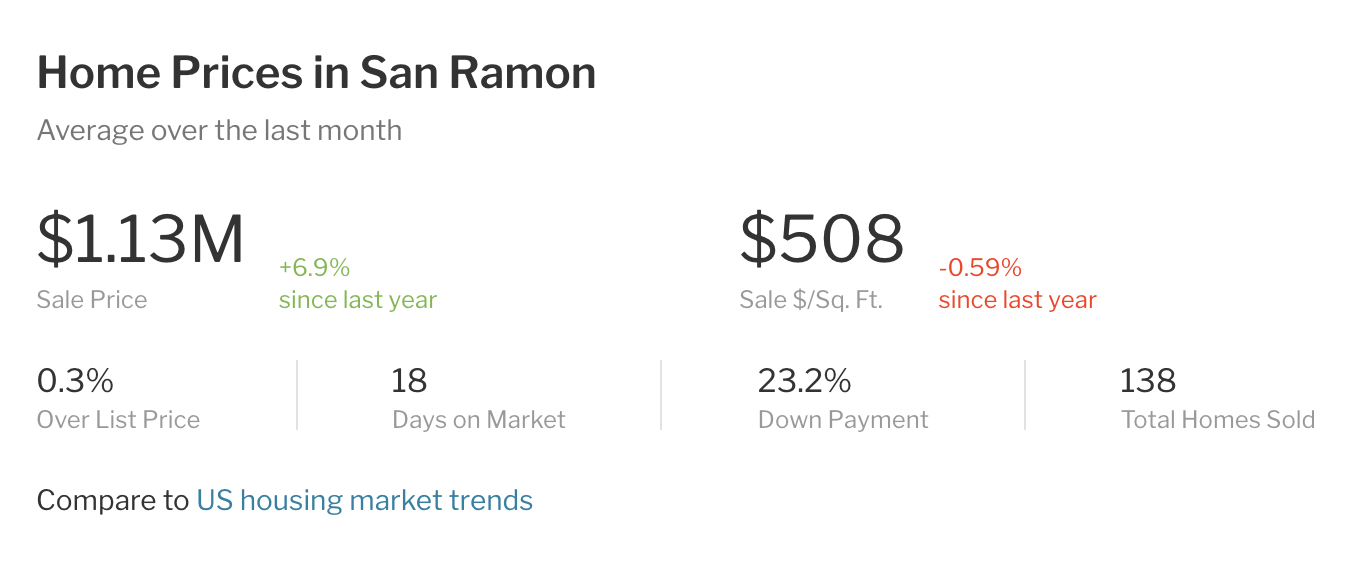Screen dimensions: 1348x568
Task: Select the Total Homes Sold label
Action: 1218,420
